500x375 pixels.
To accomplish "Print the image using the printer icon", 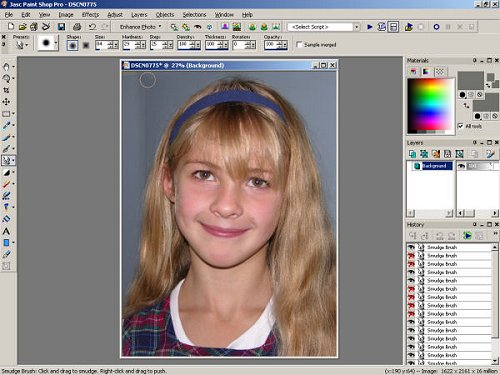I will point(77,27).
